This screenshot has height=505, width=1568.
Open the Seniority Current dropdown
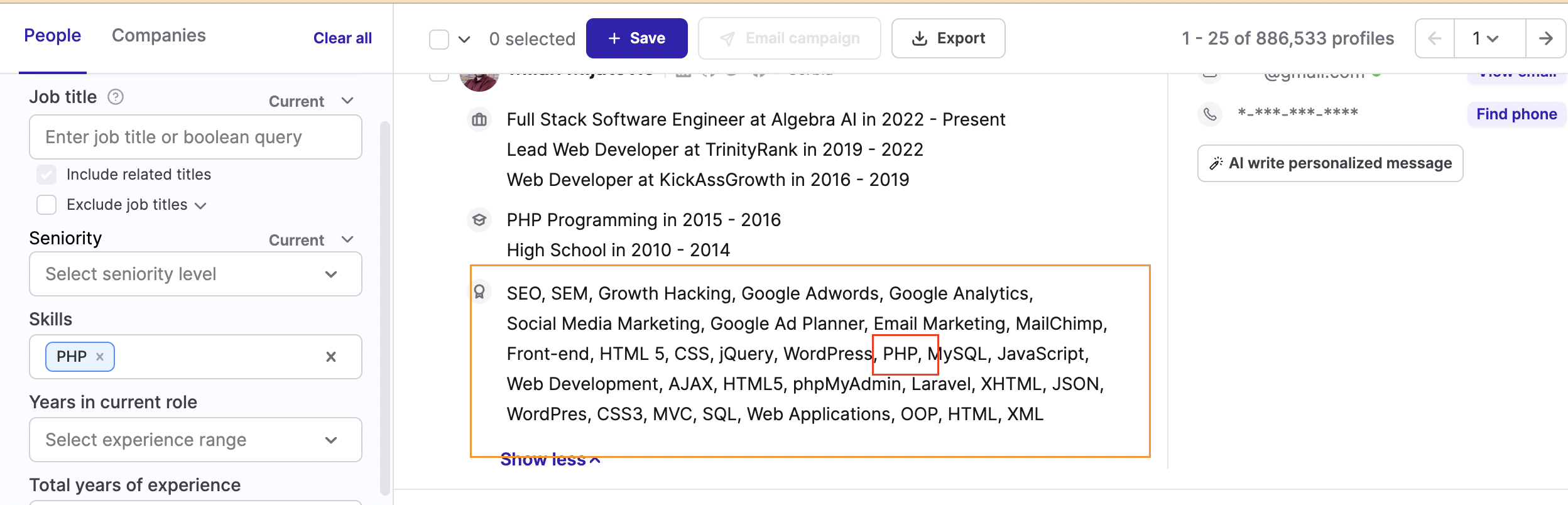coord(312,240)
